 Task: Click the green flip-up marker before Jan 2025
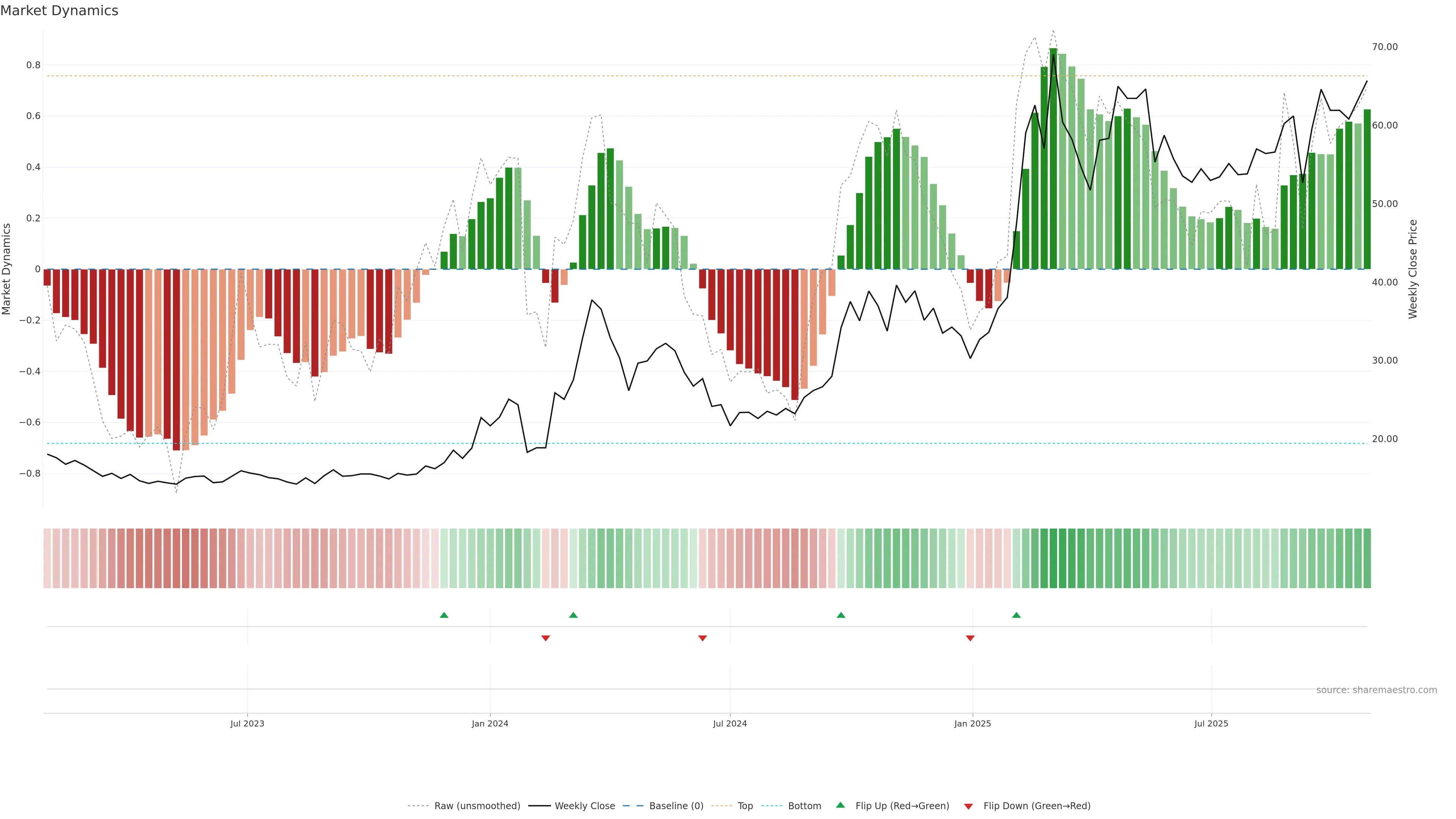841,615
